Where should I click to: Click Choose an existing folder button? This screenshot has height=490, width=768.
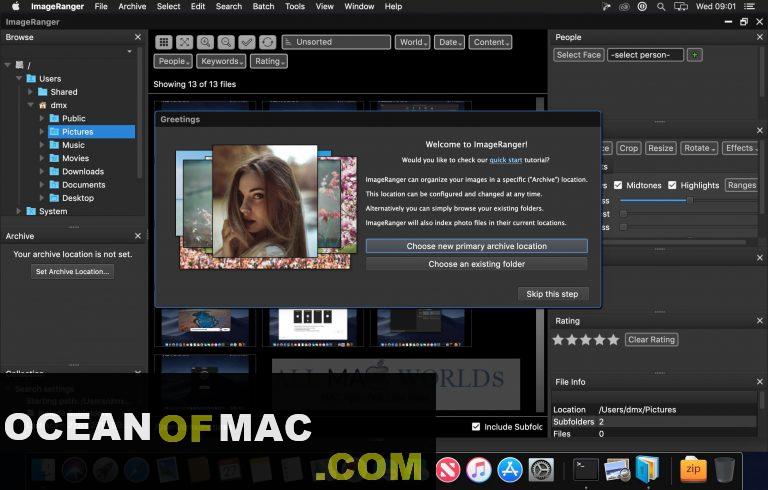477,264
